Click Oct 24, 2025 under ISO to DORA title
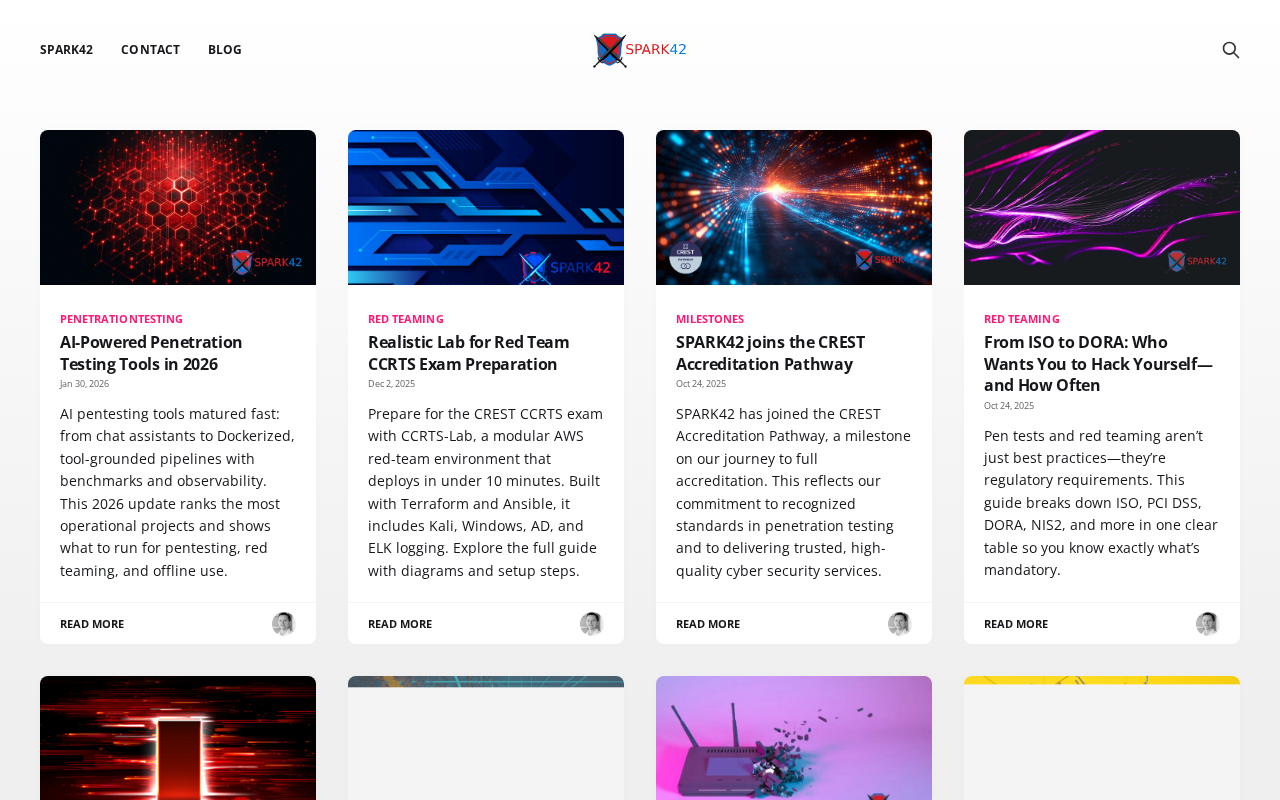Viewport: 1280px width, 800px height. (x=1009, y=406)
